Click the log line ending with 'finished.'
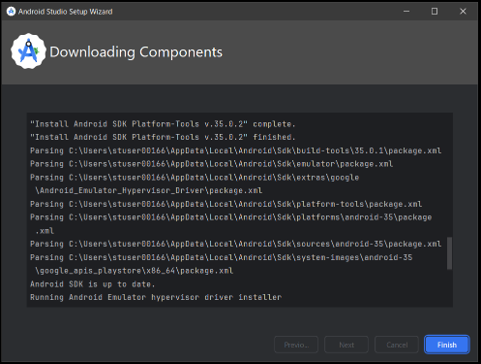Image resolution: width=481 pixels, height=364 pixels. click(x=163, y=137)
